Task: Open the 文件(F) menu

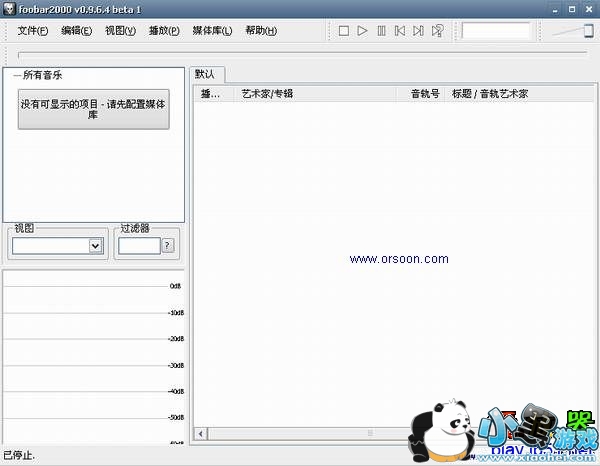Action: pyautogui.click(x=33, y=31)
